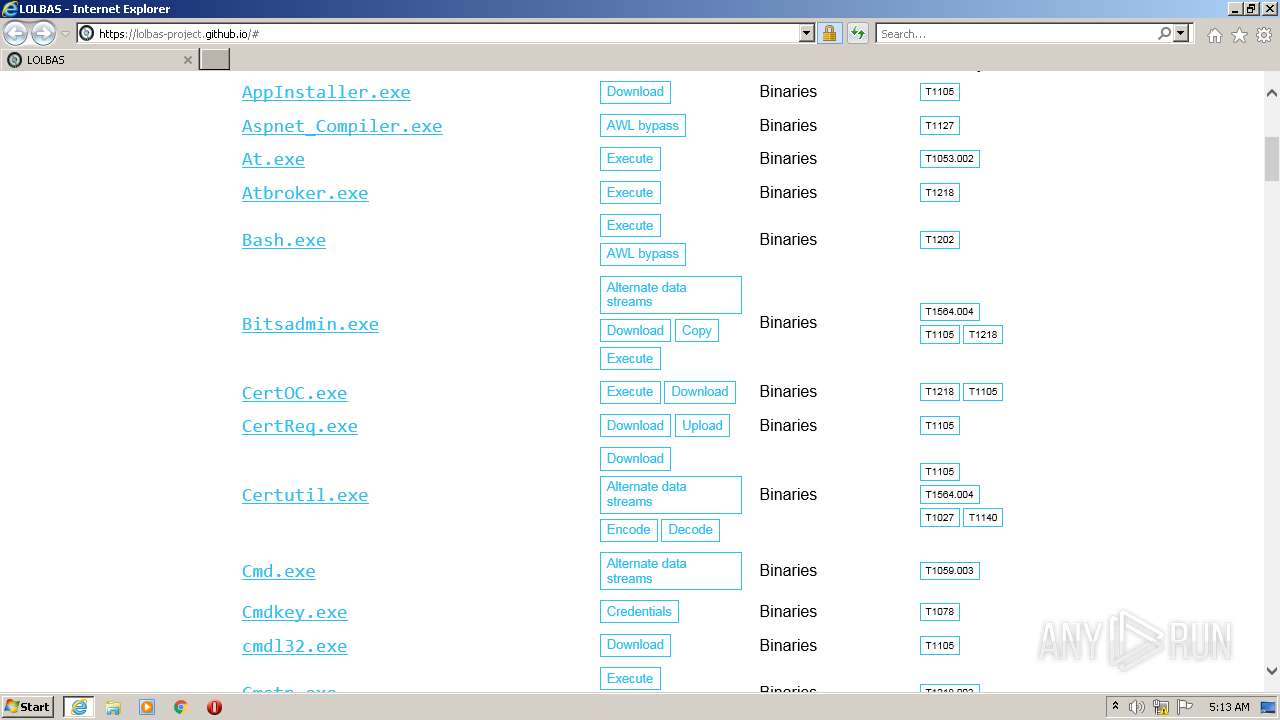Open the Bash.exe link

[284, 240]
